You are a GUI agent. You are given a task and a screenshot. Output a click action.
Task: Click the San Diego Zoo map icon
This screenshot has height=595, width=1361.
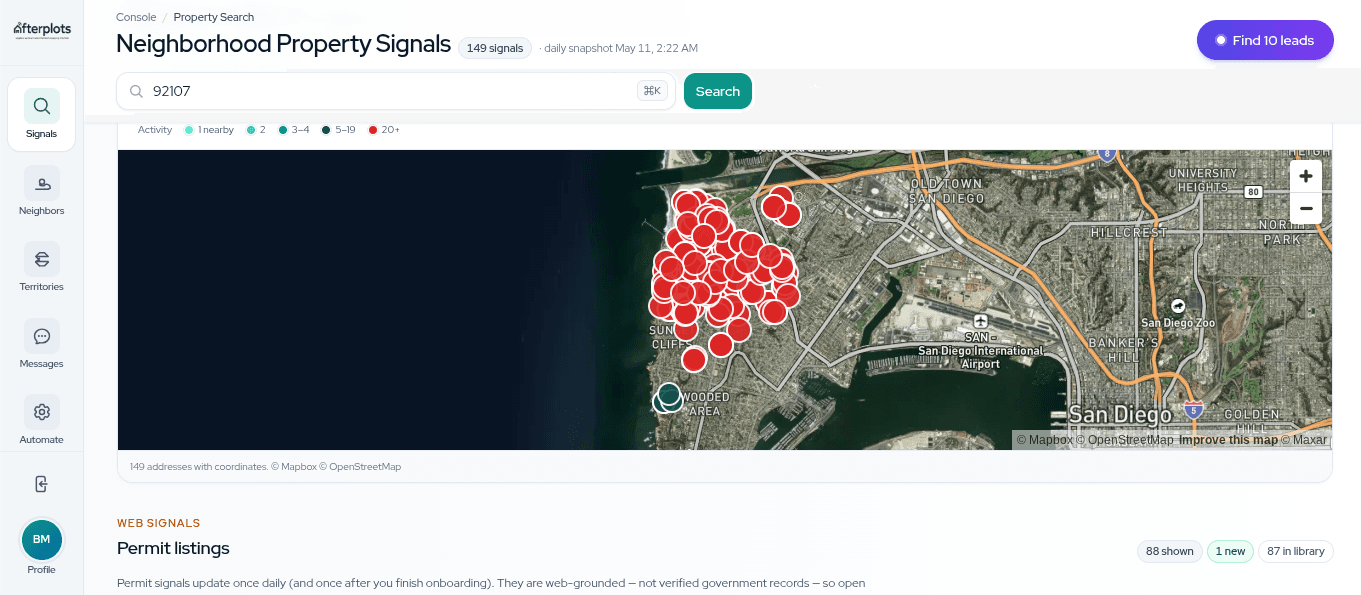(1178, 306)
